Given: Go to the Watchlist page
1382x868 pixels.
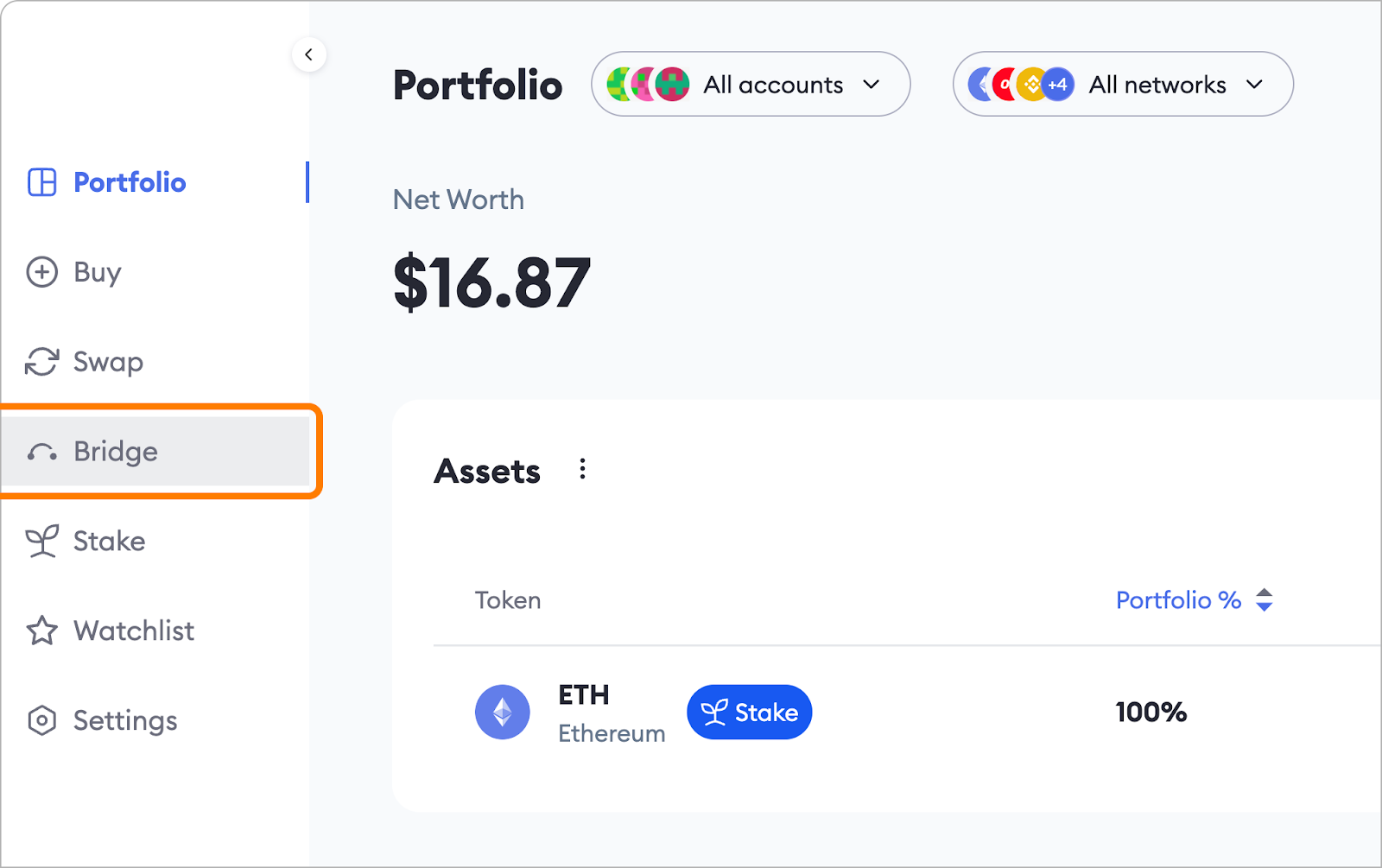Looking at the screenshot, I should click(134, 631).
